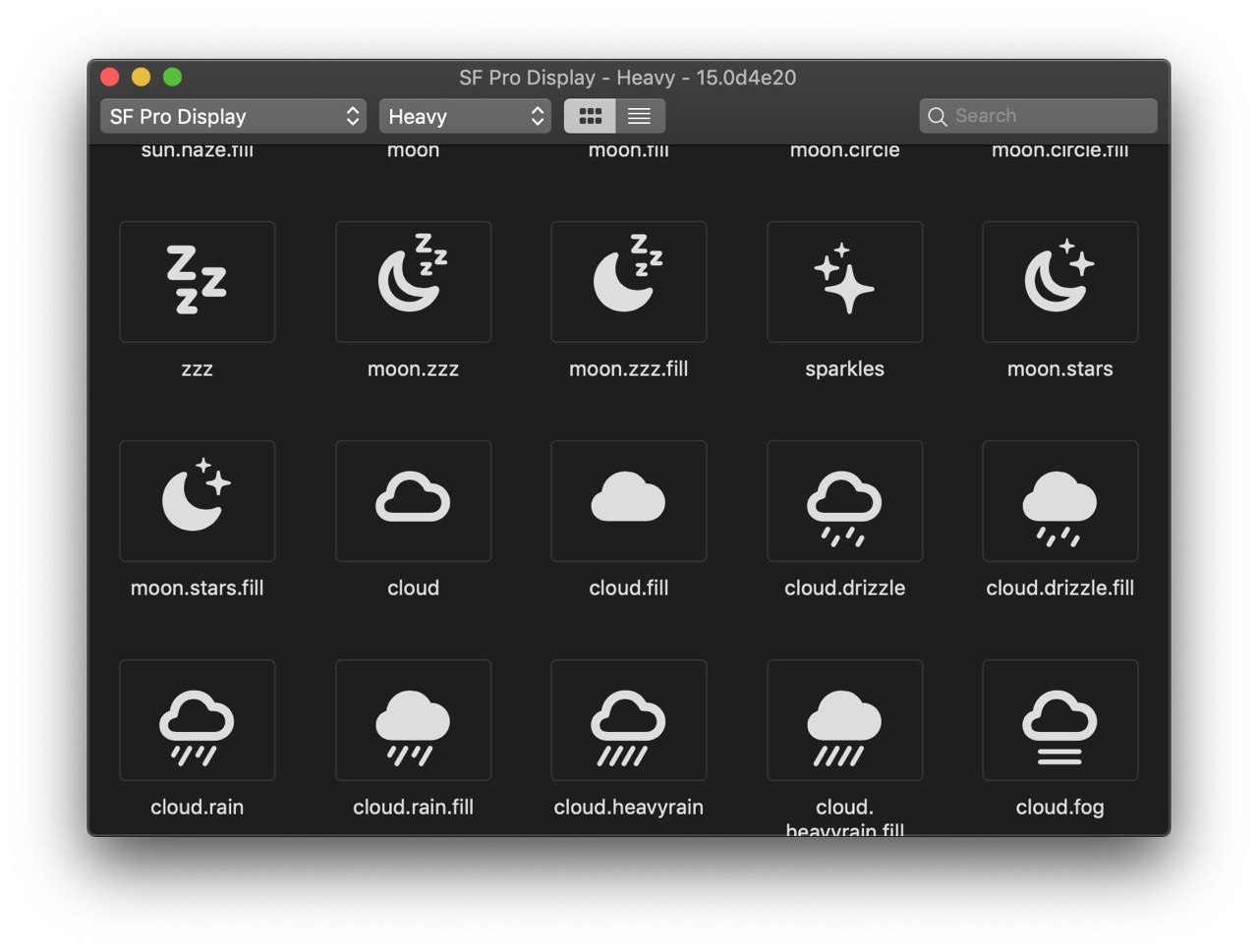Select the cloud.fill symbol icon
The image size is (1258, 952).
[629, 501]
